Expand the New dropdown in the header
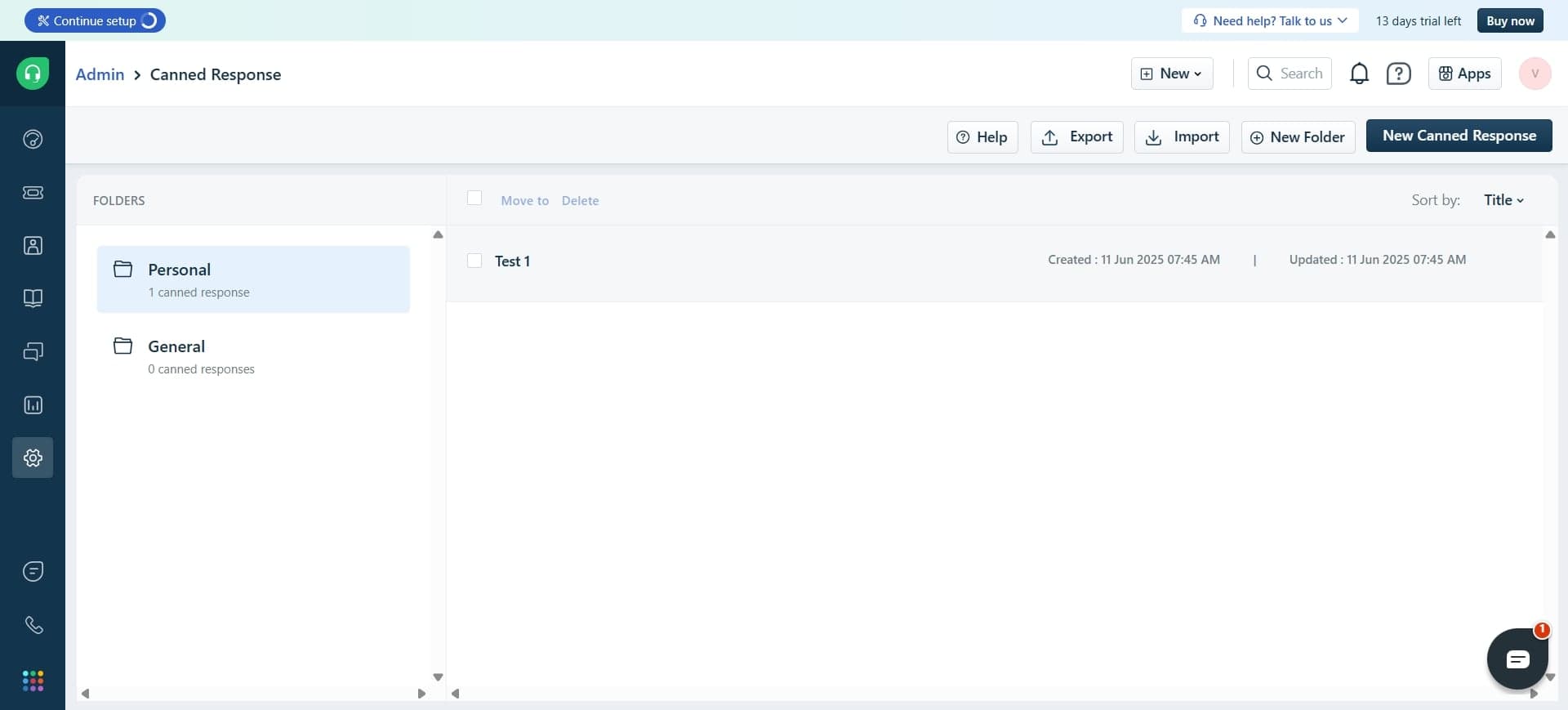The width and height of the screenshot is (1568, 710). [1172, 74]
